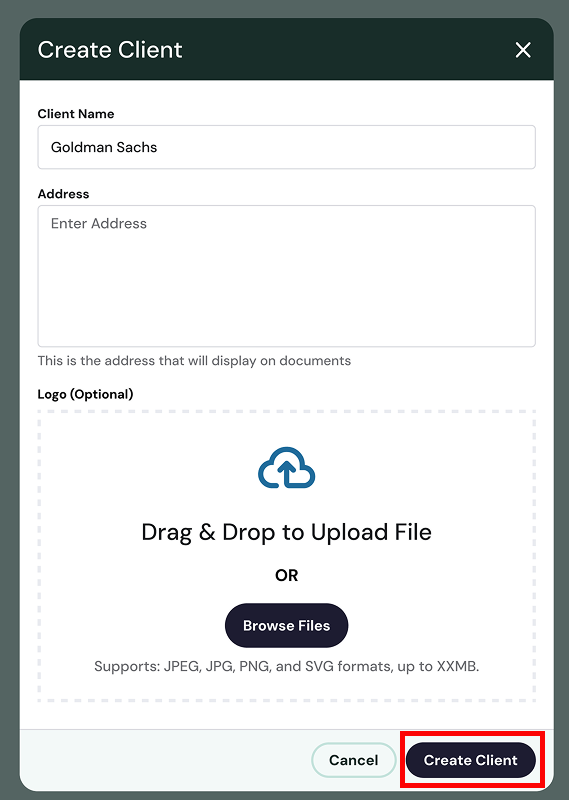Click the supported formats note below Browse Files

coord(286,666)
